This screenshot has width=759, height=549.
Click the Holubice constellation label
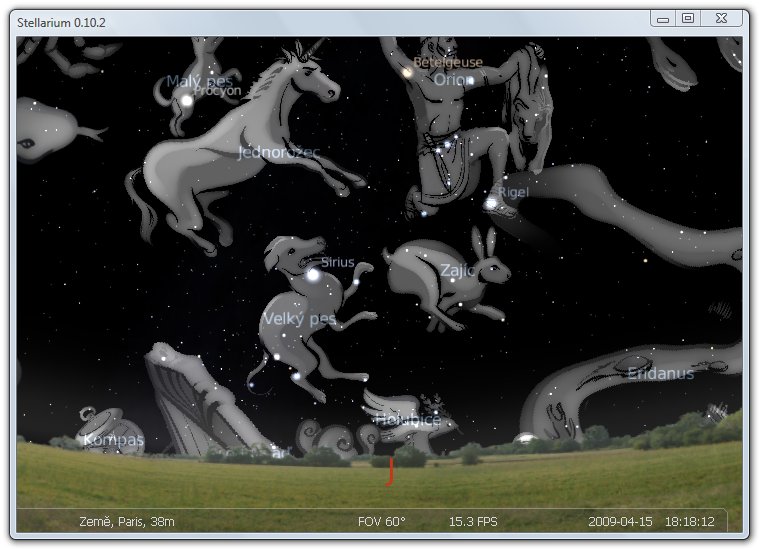pyautogui.click(x=408, y=419)
